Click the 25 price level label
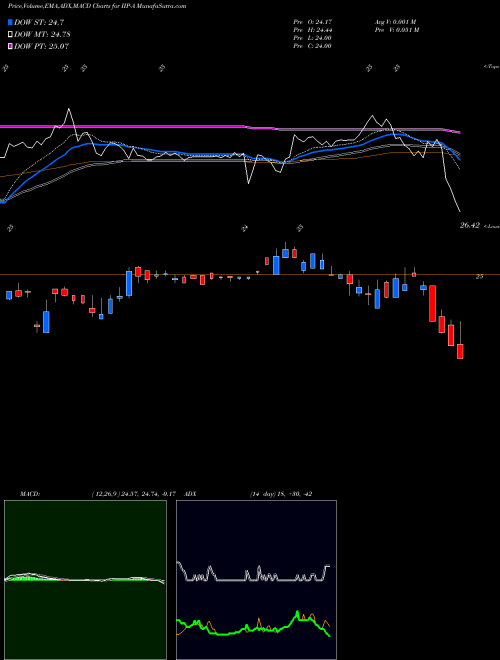 [479, 277]
